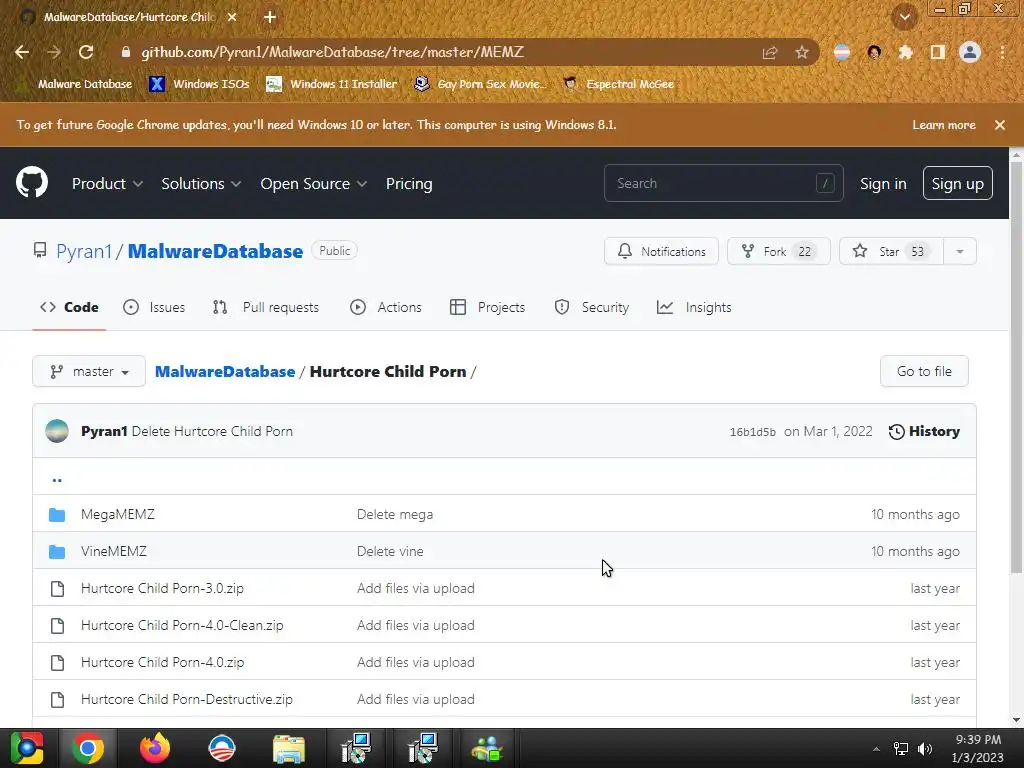
Task: Switch to the Insights tab
Action: [694, 307]
